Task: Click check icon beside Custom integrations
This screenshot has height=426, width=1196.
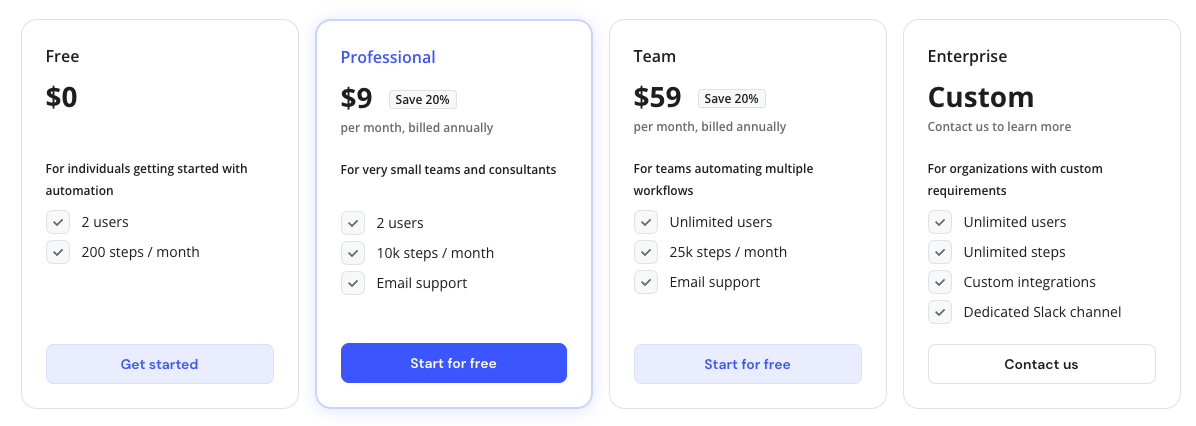Action: (940, 282)
